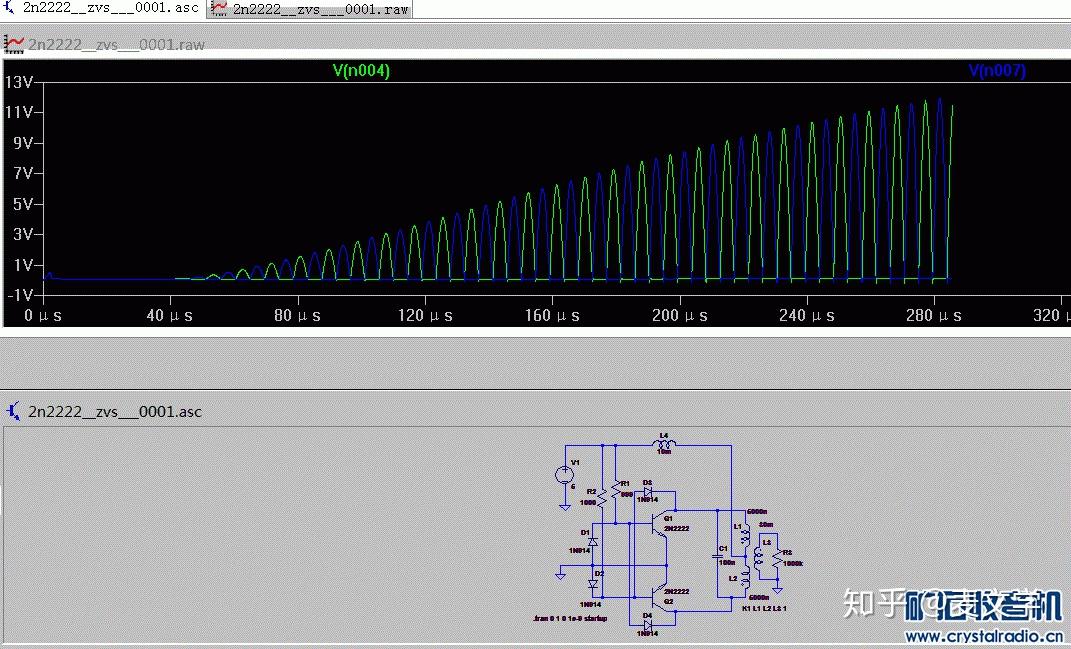Click the waveform window icon beside the .raw title
Viewport: 1071px width, 649px height.
click(14, 44)
